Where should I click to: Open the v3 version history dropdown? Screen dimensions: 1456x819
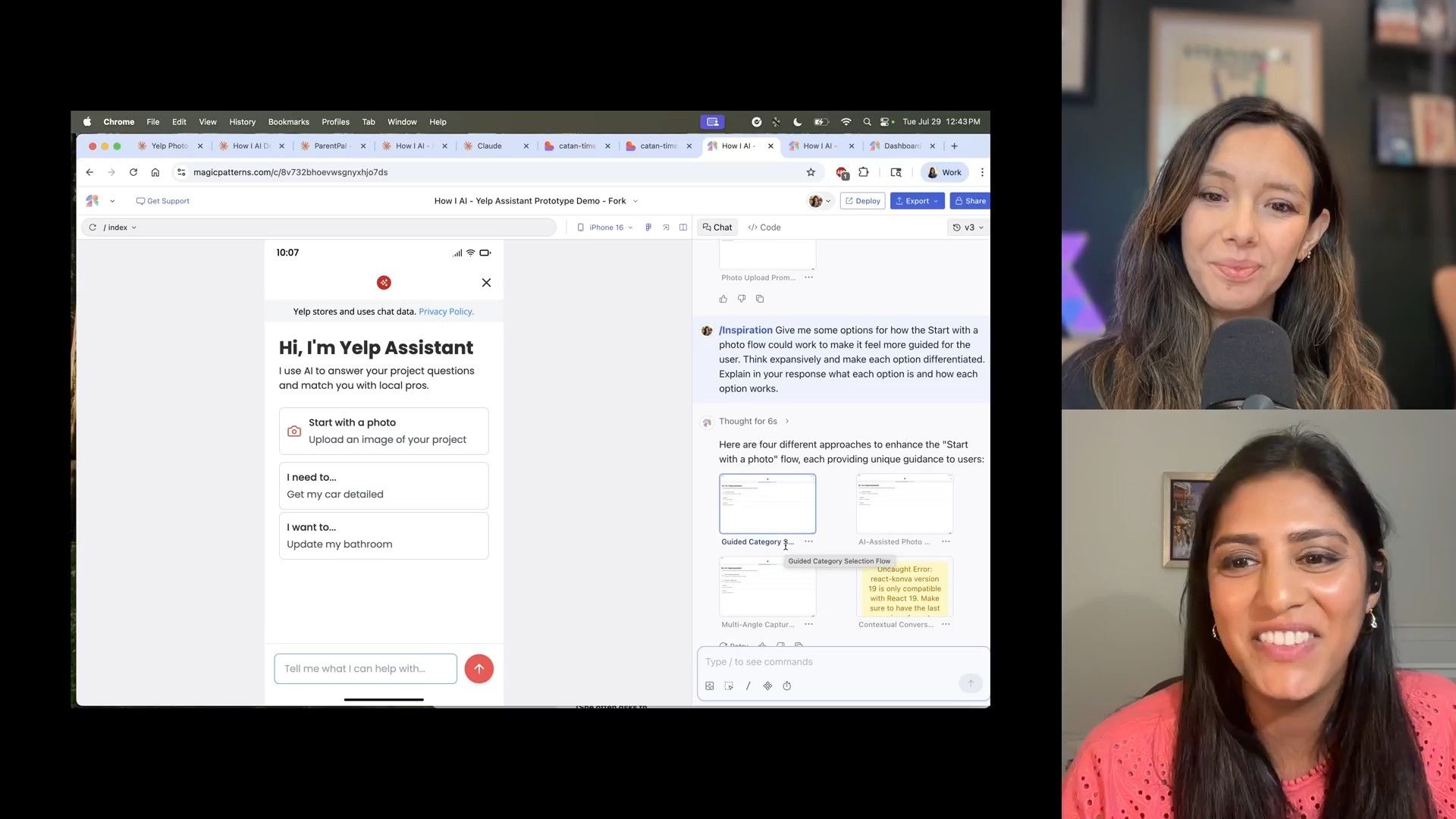968,227
